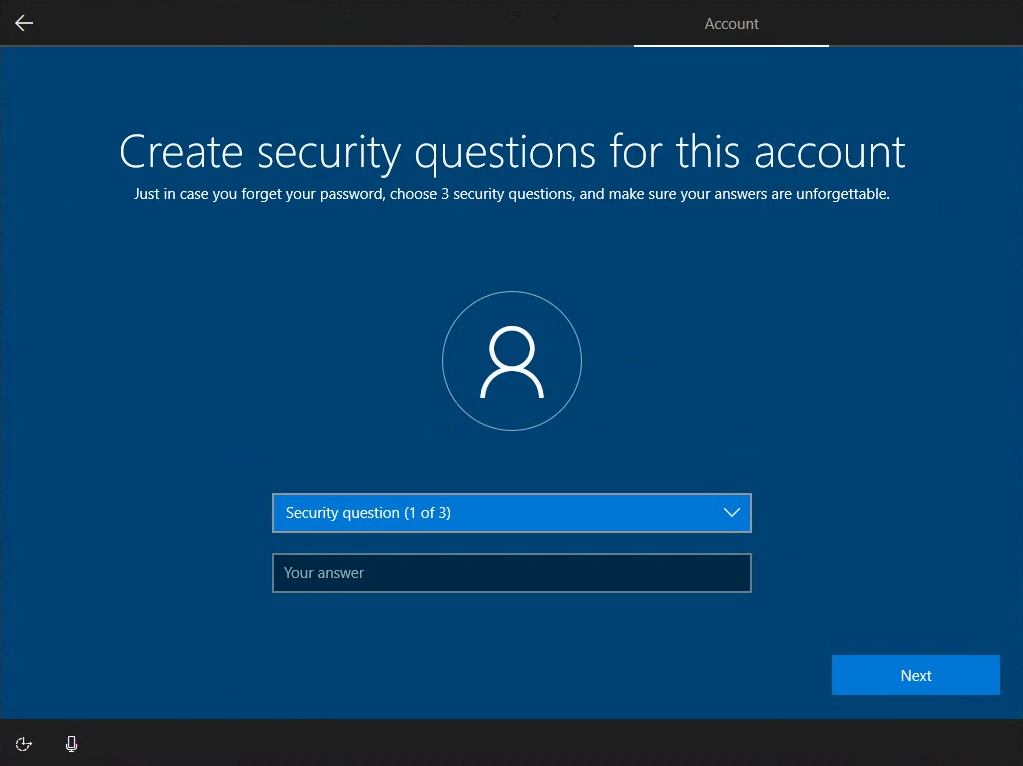
Task: Go back using the top-left arrow
Action: 24,23
